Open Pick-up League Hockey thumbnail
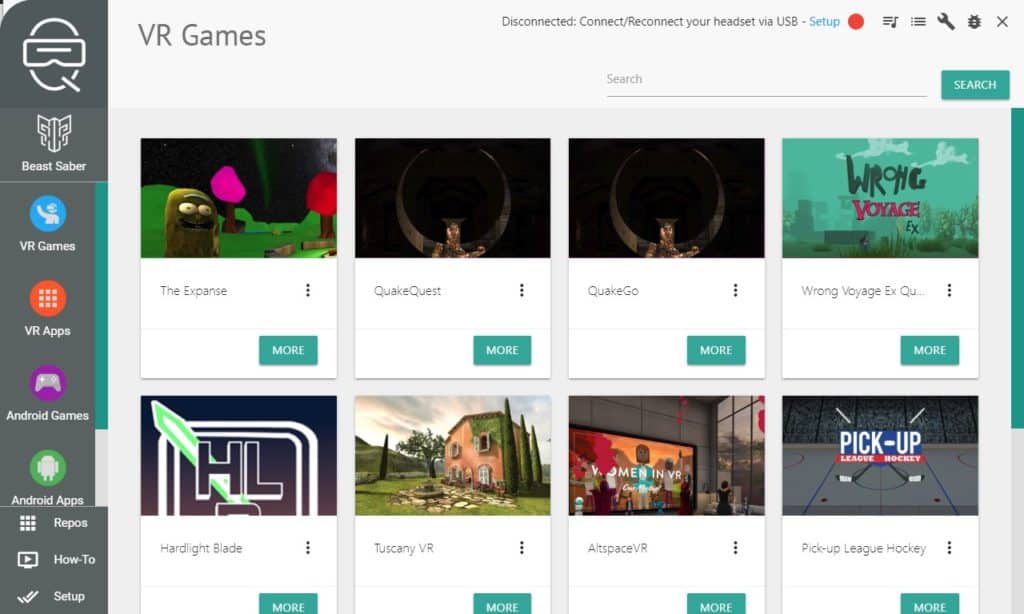 880,455
